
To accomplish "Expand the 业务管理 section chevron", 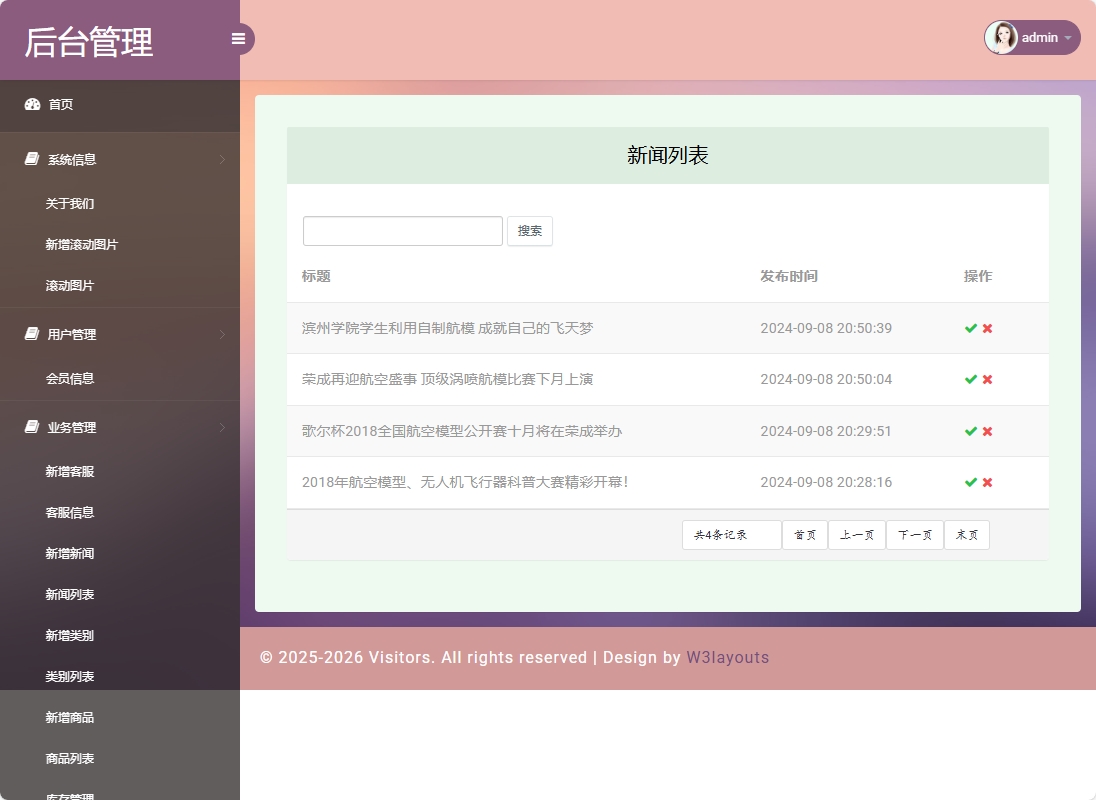I will [222, 427].
